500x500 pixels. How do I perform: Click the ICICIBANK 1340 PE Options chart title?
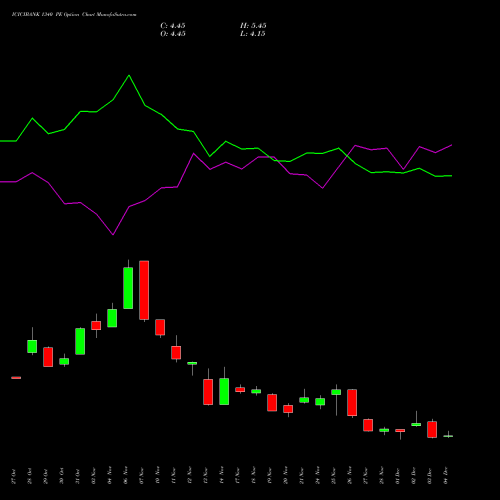[x=74, y=15]
